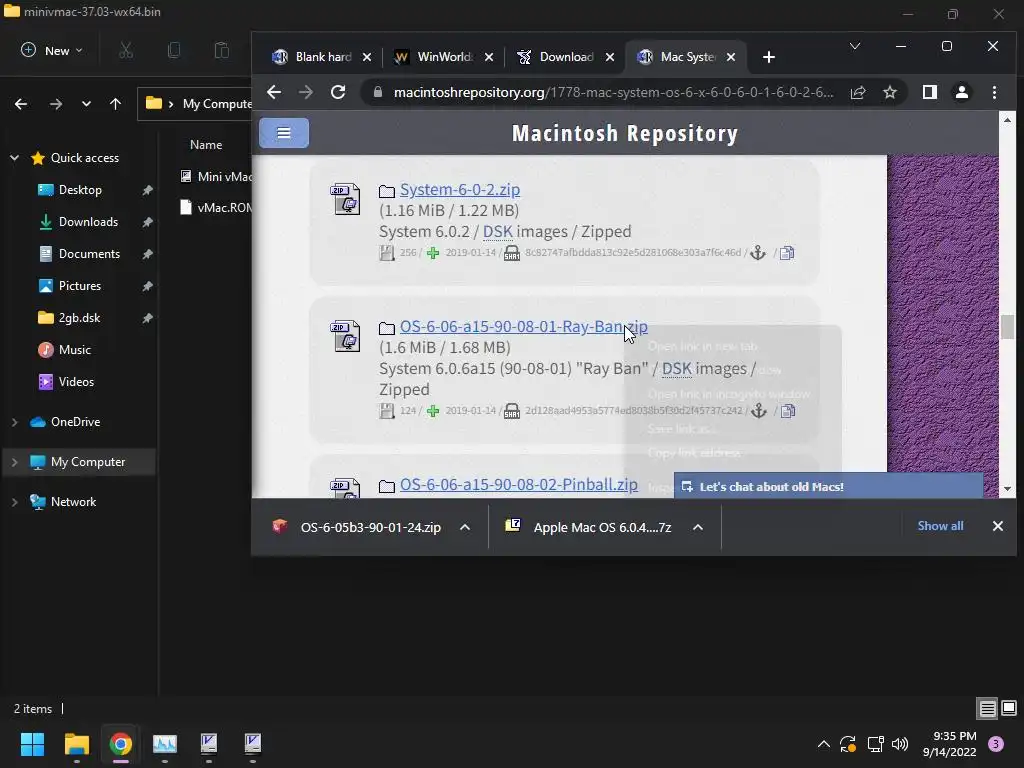Open Let's chat about old Macs
The height and width of the screenshot is (768, 1024).
[x=828, y=487]
